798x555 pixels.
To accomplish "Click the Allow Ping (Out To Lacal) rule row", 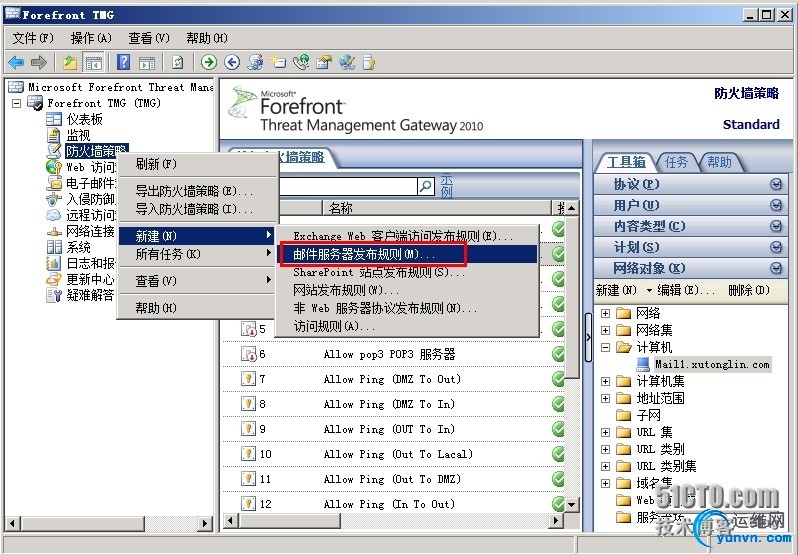I will pos(393,454).
